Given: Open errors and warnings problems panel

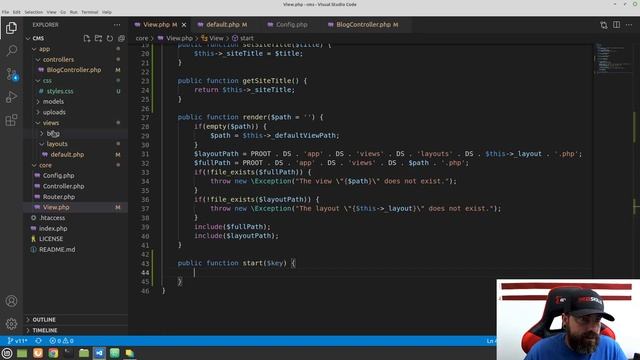Looking at the screenshot, I should (x=62, y=341).
